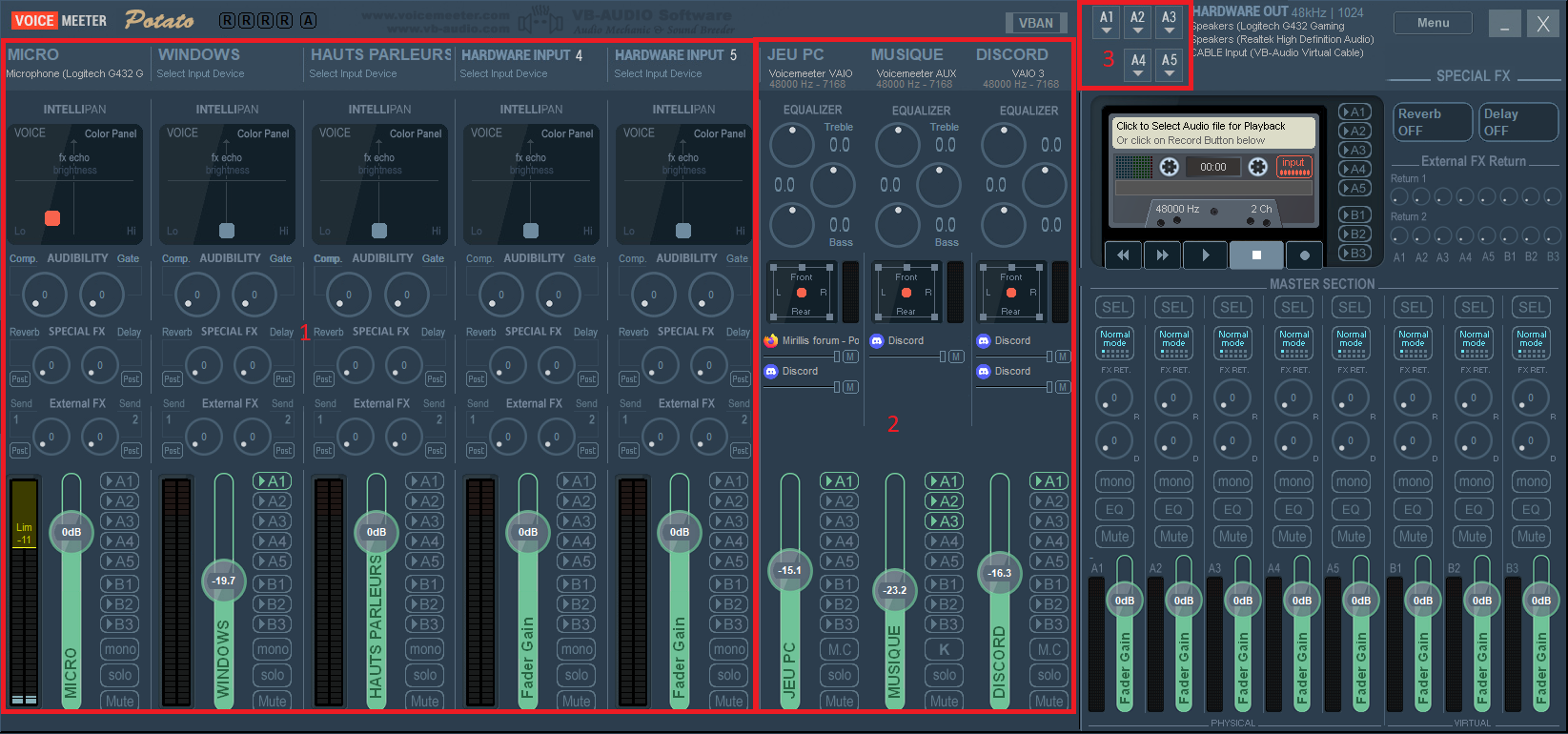Toggle the K karaoke button on MUSIQUE
Viewport: 1568px width, 734px height.
click(945, 649)
